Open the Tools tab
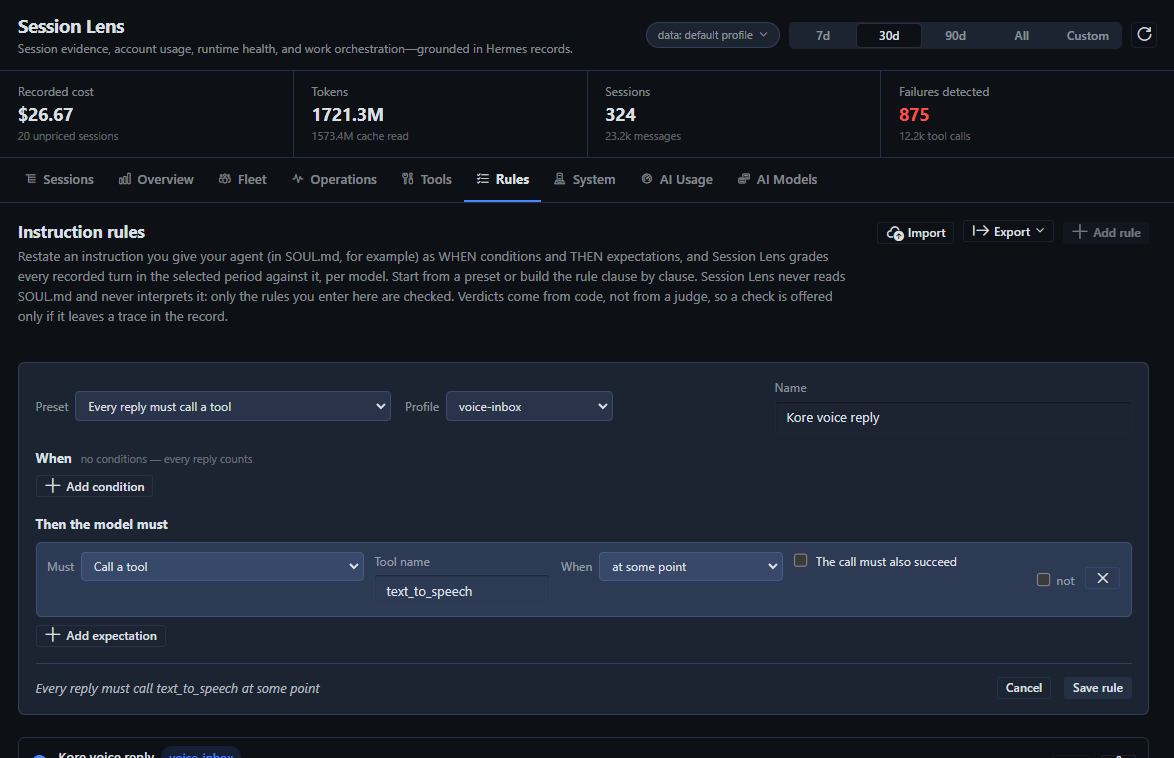The width and height of the screenshot is (1174, 758). pos(427,179)
